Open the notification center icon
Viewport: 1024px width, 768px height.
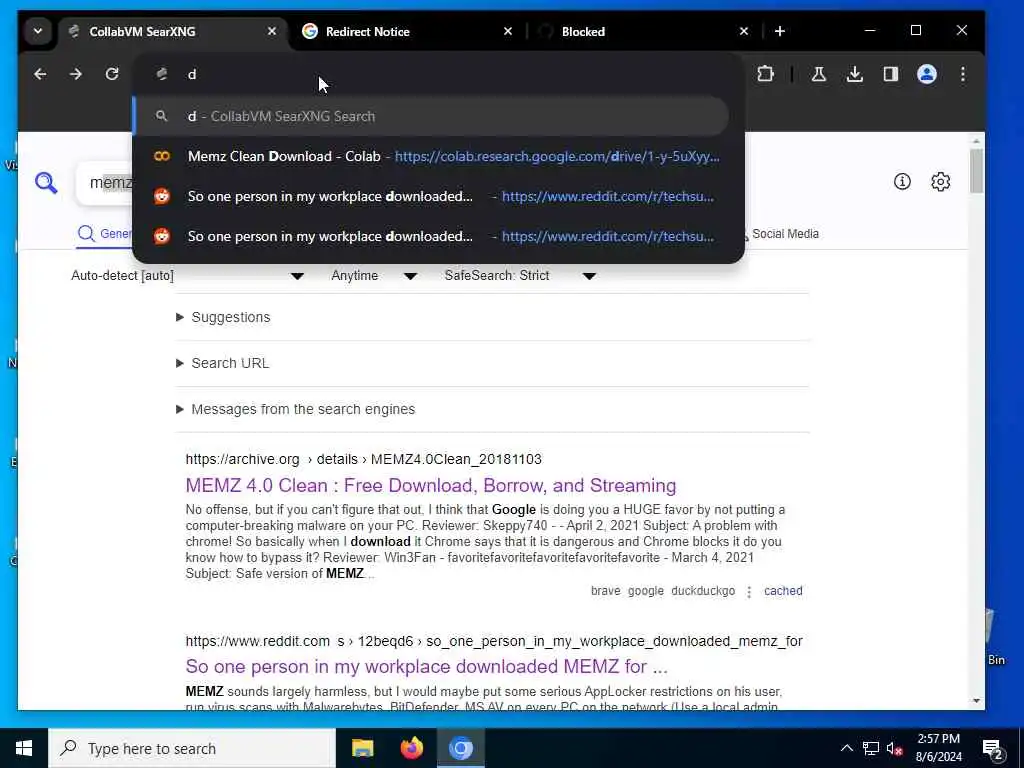click(993, 749)
